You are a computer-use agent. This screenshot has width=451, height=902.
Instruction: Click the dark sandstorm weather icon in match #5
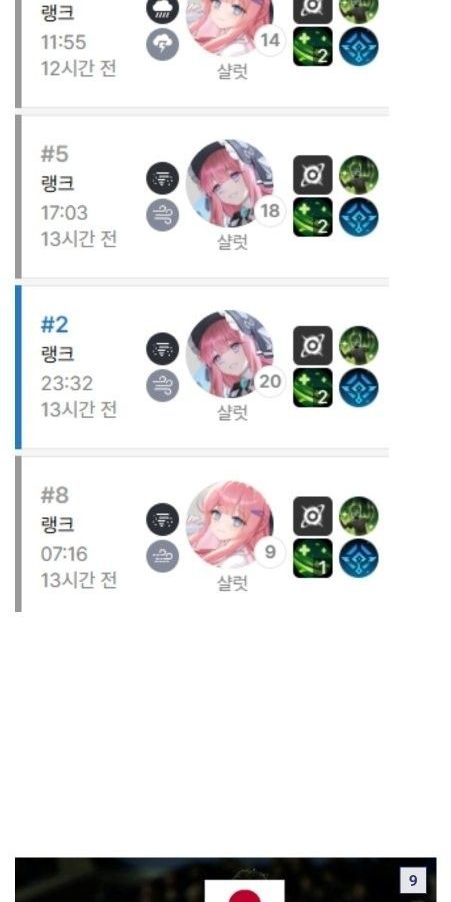click(162, 178)
